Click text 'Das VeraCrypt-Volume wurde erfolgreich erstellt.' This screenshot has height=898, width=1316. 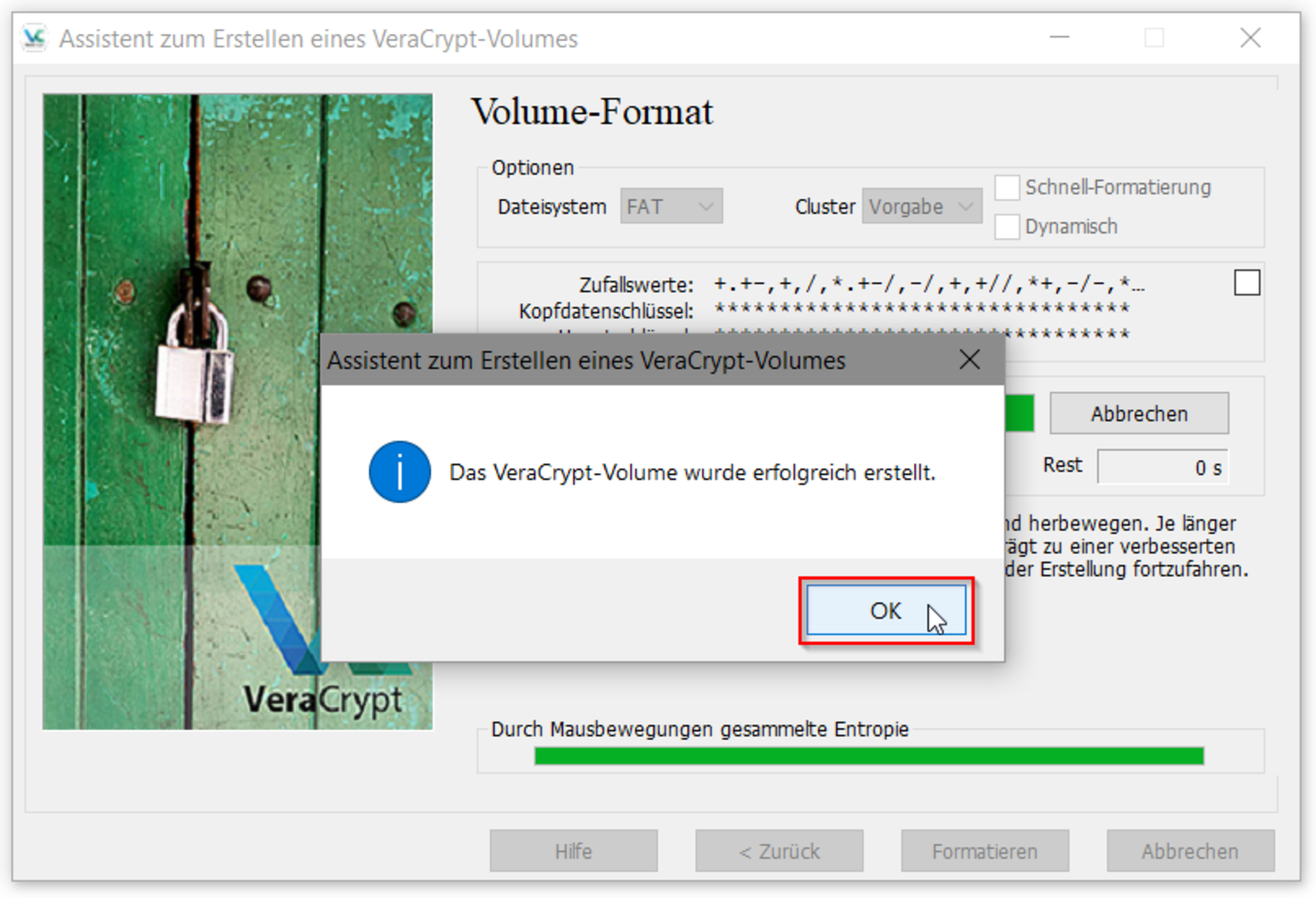point(693,472)
